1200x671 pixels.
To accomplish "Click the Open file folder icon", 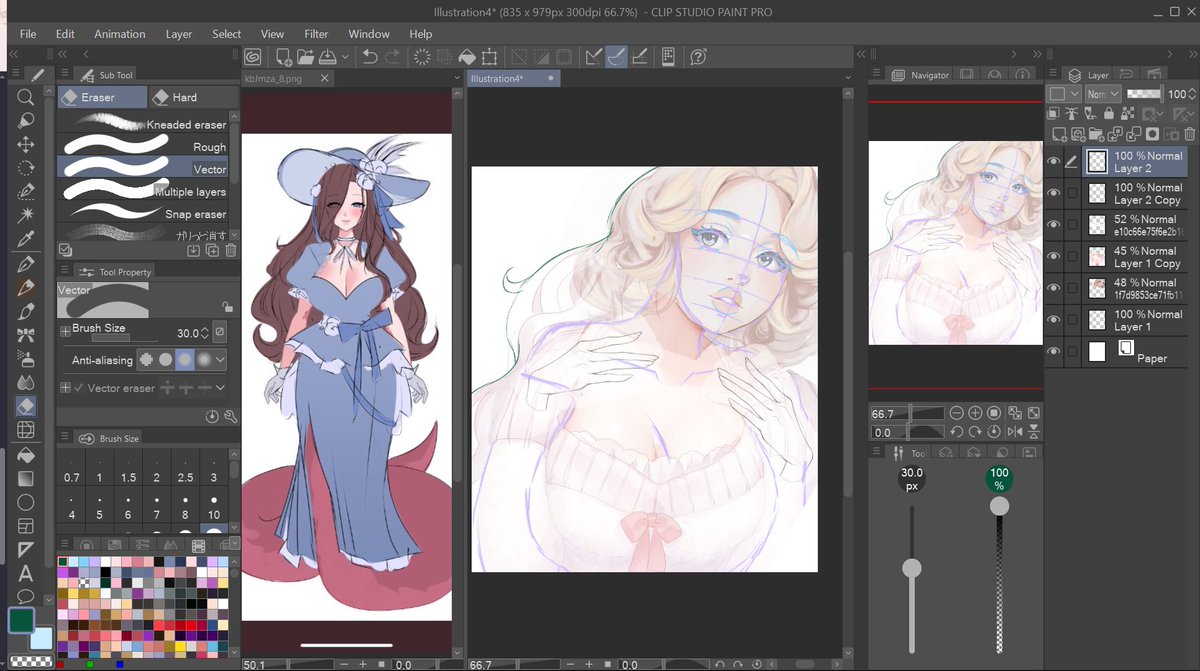I will pos(306,57).
